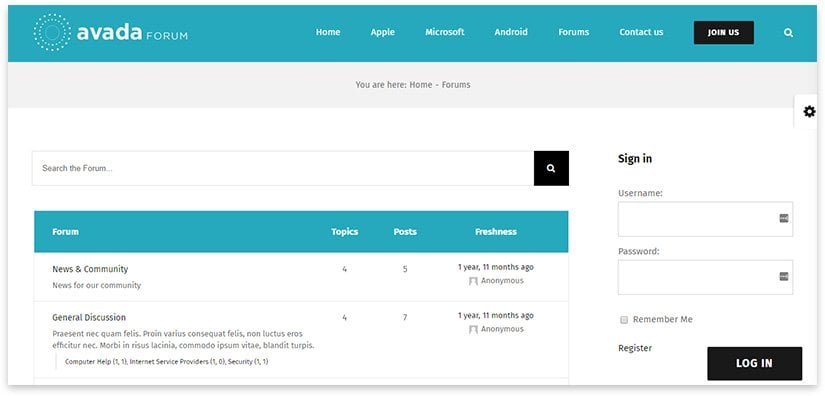
Task: Open the Forums menu item
Action: [574, 32]
